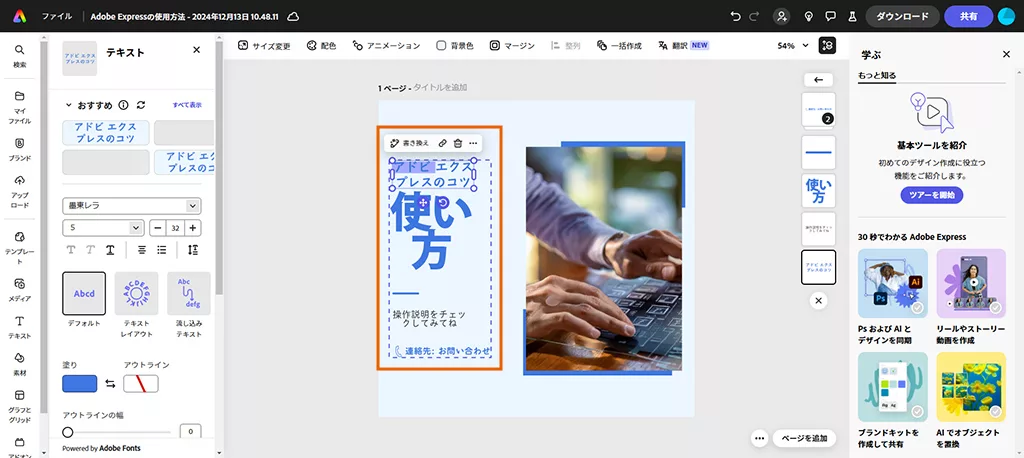This screenshot has width=1024, height=458.
Task: Redo the last action
Action: pos(756,16)
